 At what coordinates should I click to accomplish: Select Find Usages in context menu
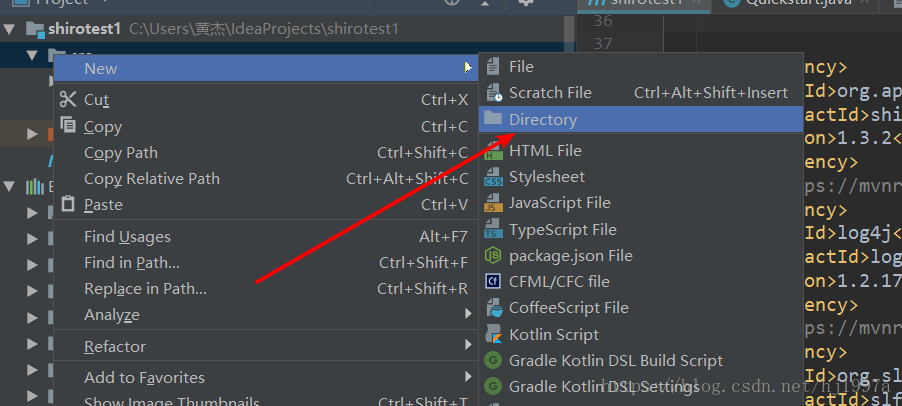[266, 236]
